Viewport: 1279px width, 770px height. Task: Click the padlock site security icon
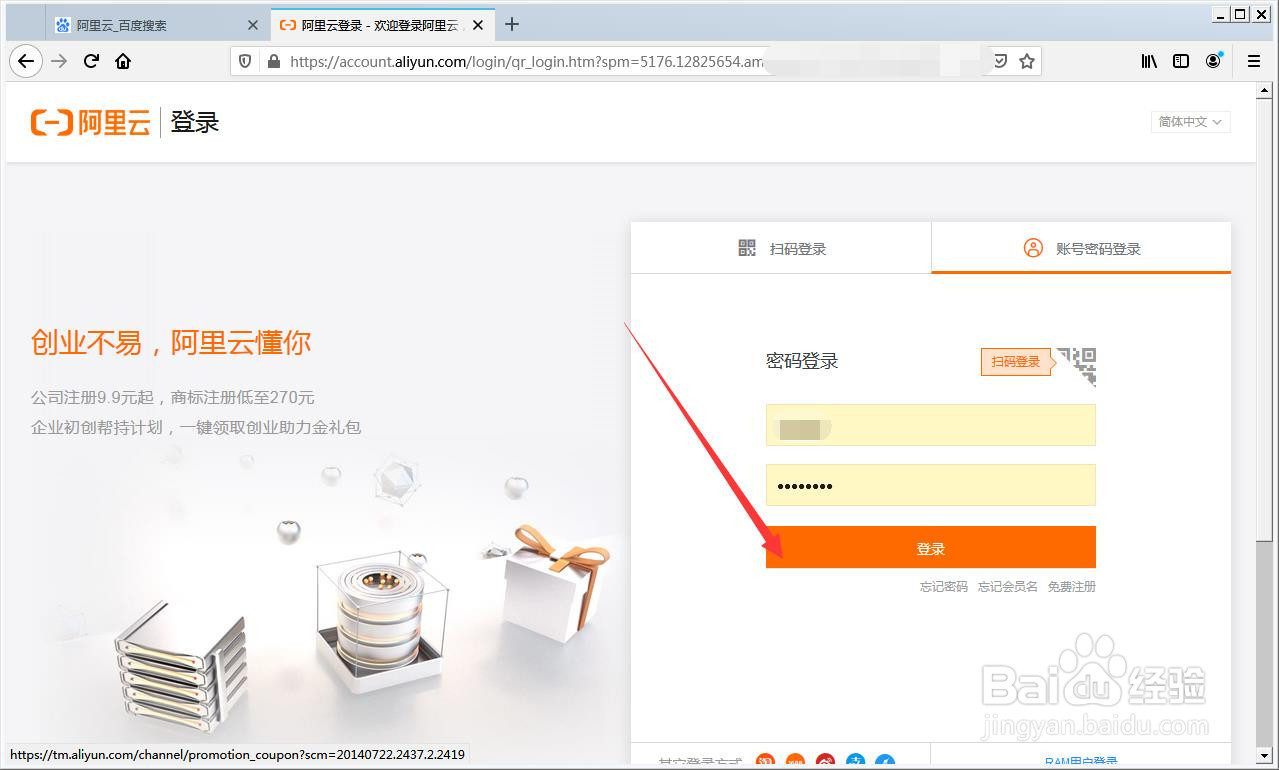pos(273,61)
